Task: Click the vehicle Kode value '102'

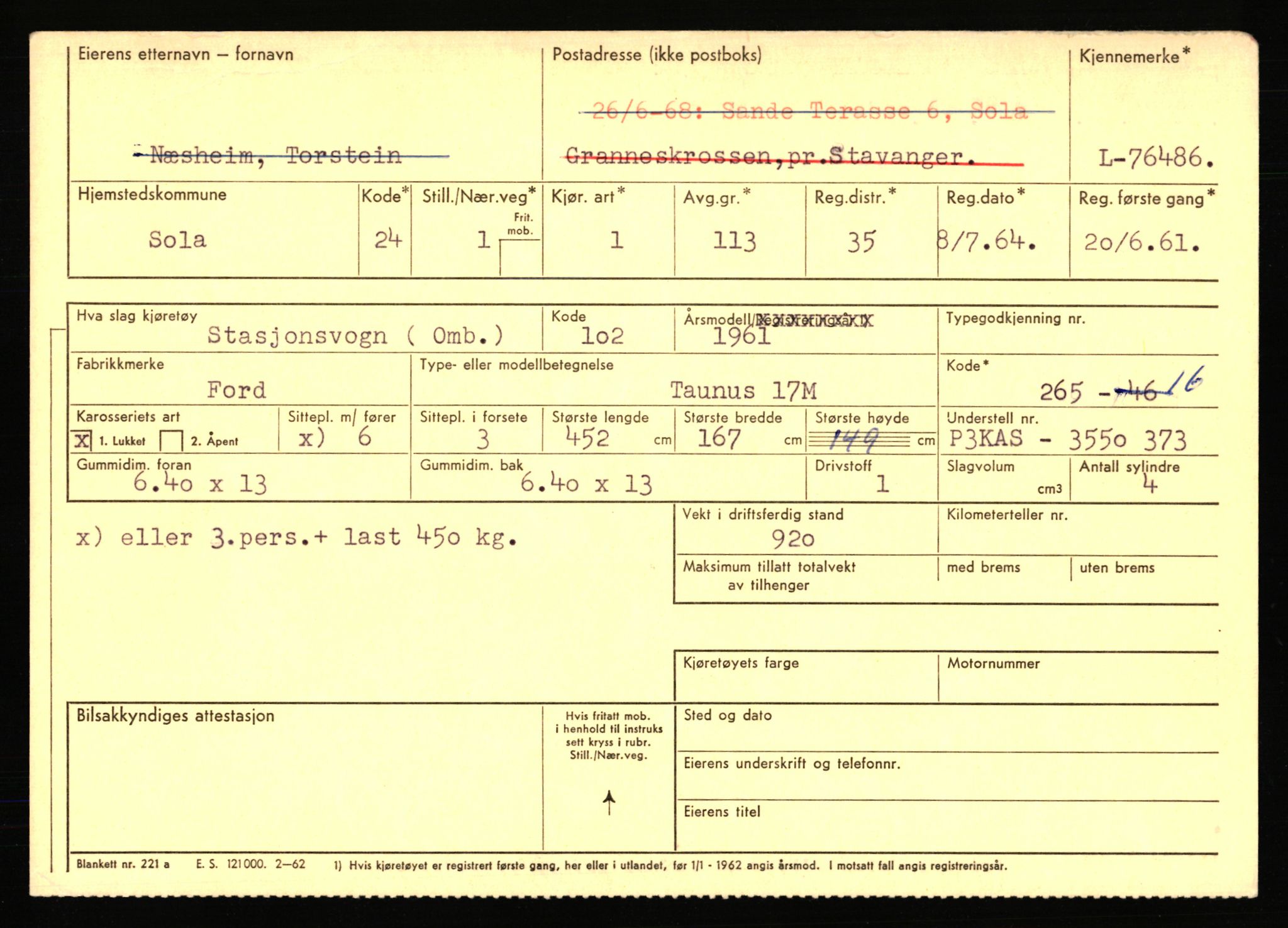Action: [x=602, y=336]
